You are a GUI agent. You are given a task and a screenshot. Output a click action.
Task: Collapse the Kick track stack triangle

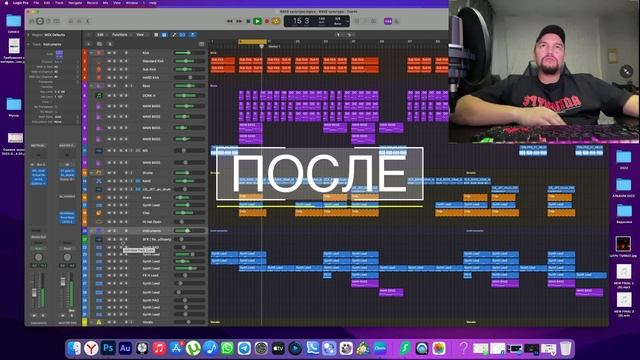91,53
